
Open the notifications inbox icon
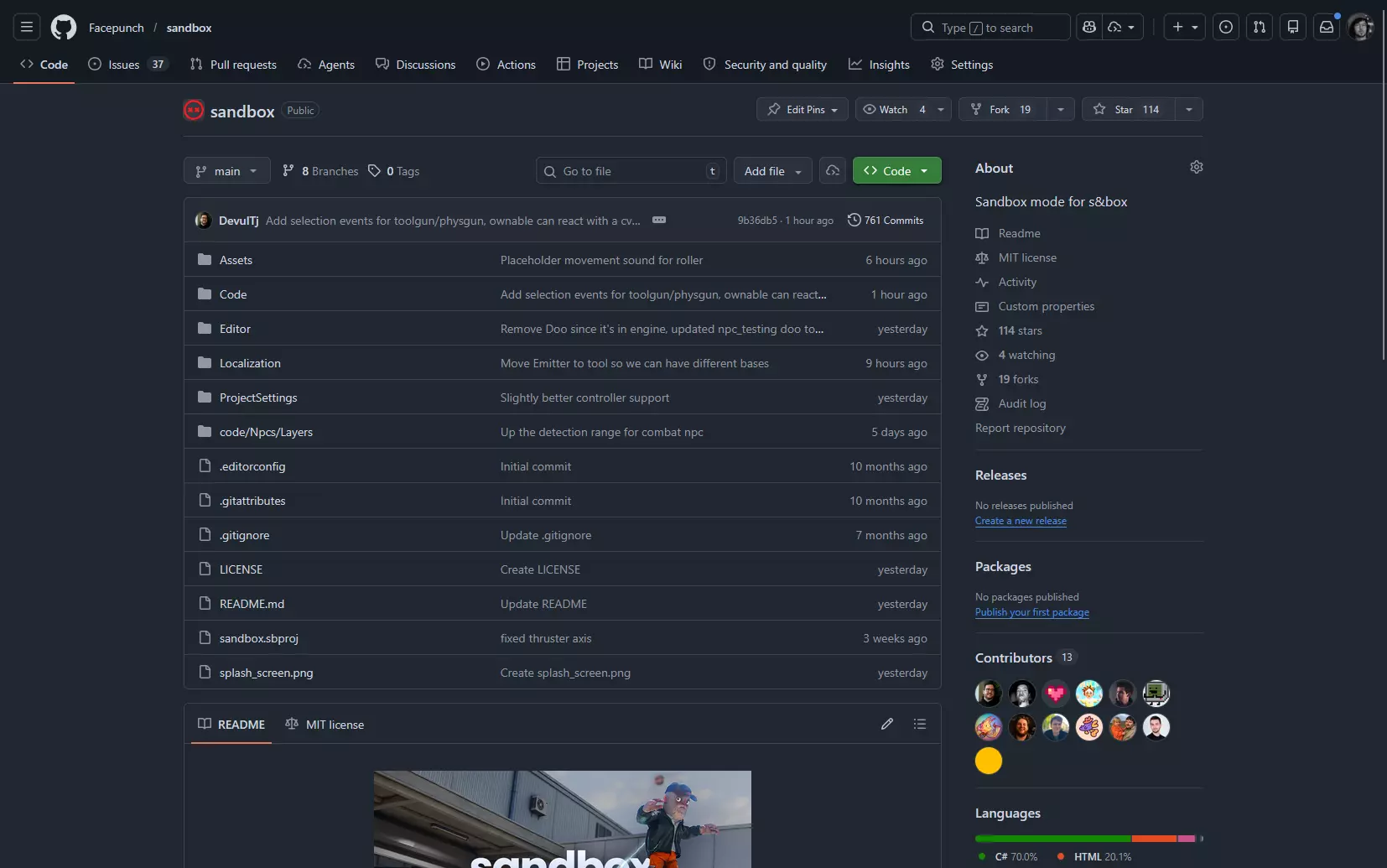[1327, 28]
